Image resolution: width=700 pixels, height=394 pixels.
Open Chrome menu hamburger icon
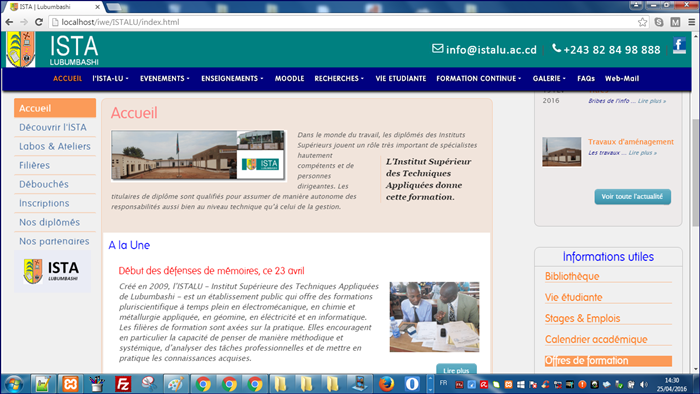coord(692,22)
